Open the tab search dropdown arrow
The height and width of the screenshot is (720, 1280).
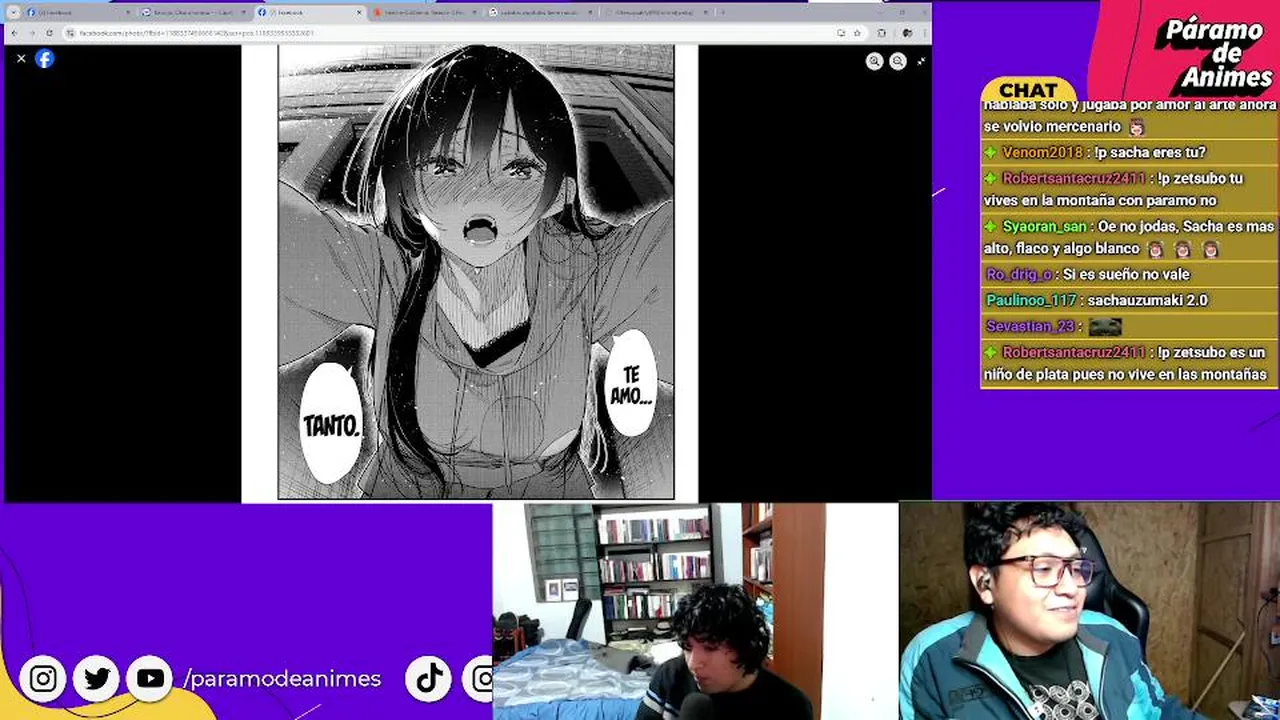[x=13, y=12]
